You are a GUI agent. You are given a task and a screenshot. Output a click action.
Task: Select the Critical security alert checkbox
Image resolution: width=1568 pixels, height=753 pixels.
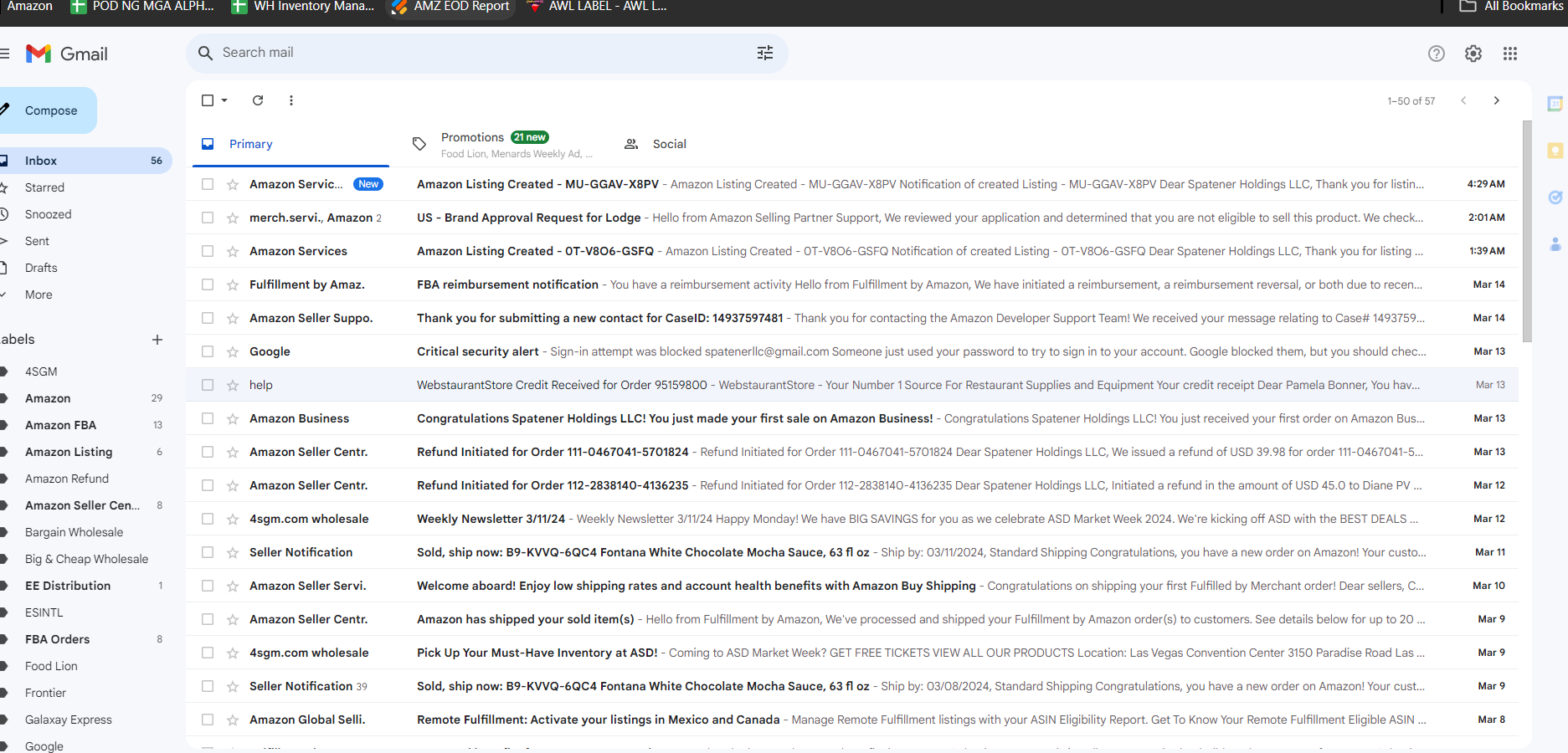pos(208,351)
